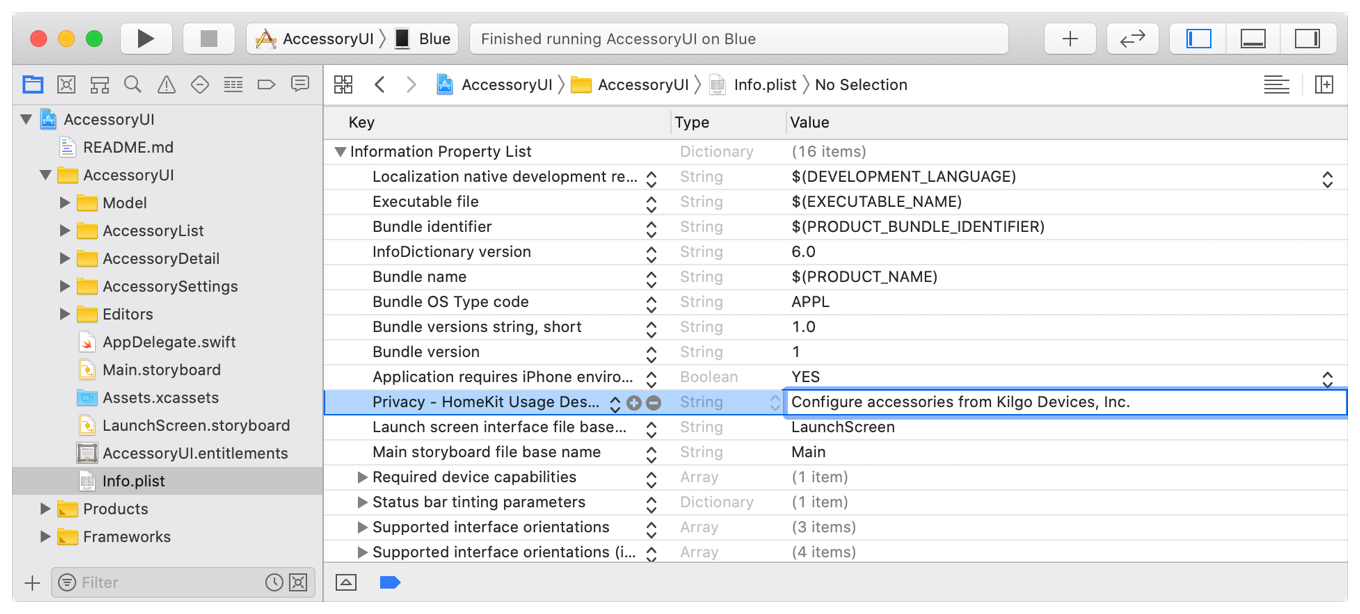The height and width of the screenshot is (614, 1360).
Task: Expand Status bar tinting parameters
Action: pos(363,502)
